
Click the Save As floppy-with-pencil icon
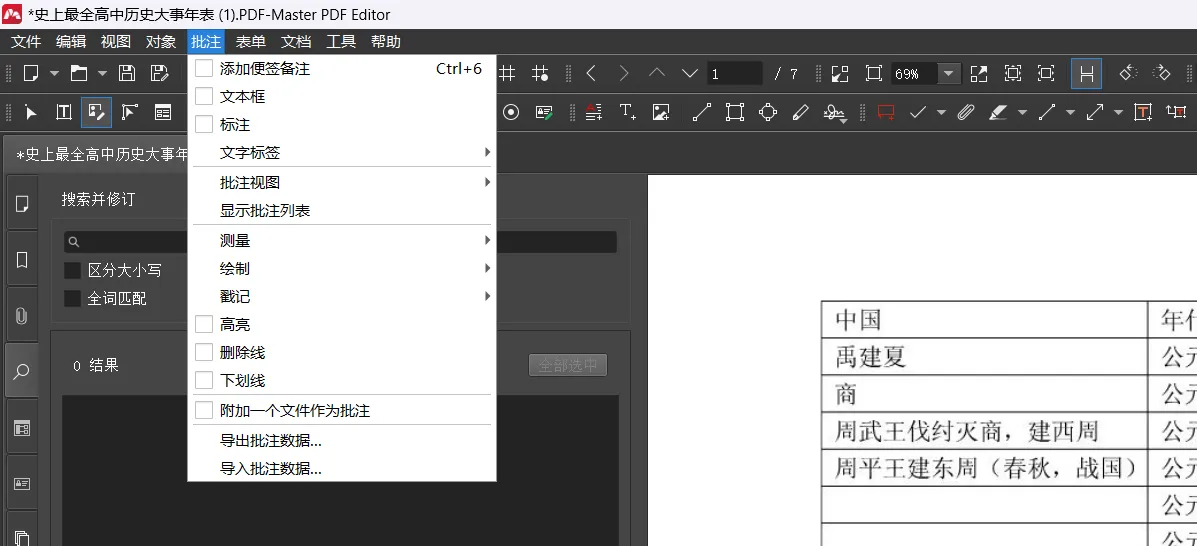(x=160, y=73)
